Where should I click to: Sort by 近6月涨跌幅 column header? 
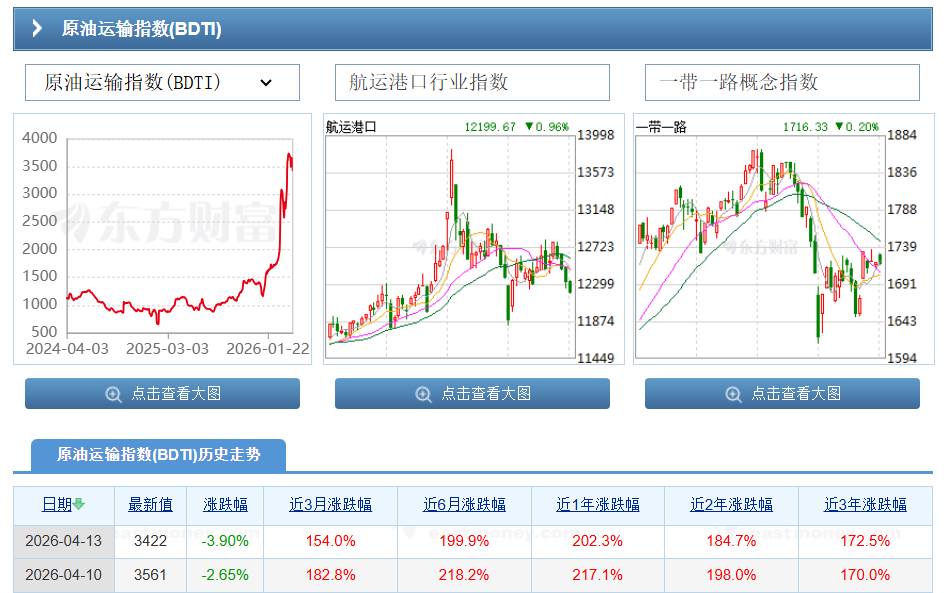(x=464, y=504)
